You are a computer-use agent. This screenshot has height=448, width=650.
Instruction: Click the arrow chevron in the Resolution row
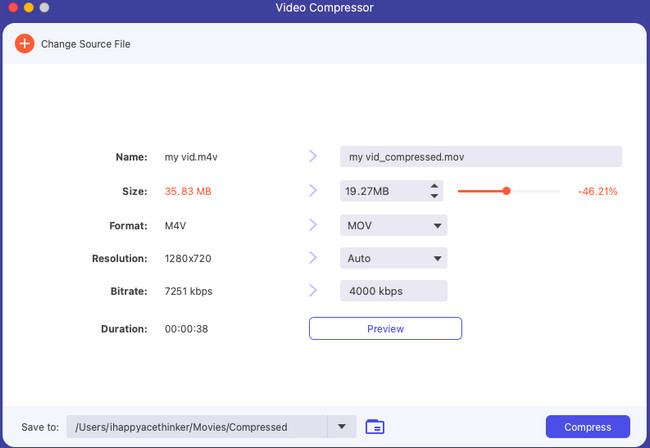pos(313,258)
